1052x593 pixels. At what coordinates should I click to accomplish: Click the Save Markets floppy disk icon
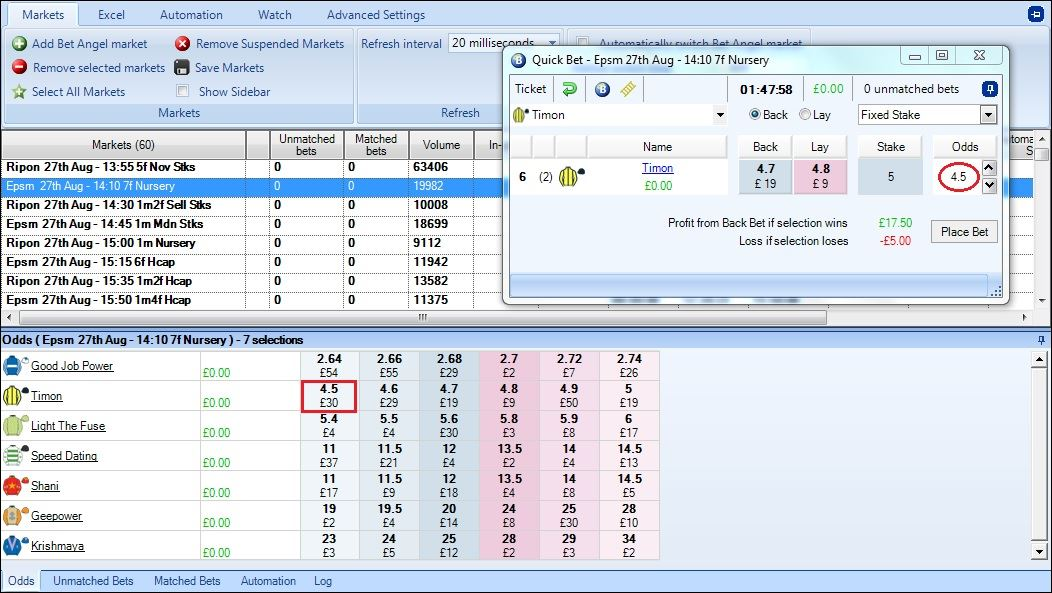(x=182, y=67)
